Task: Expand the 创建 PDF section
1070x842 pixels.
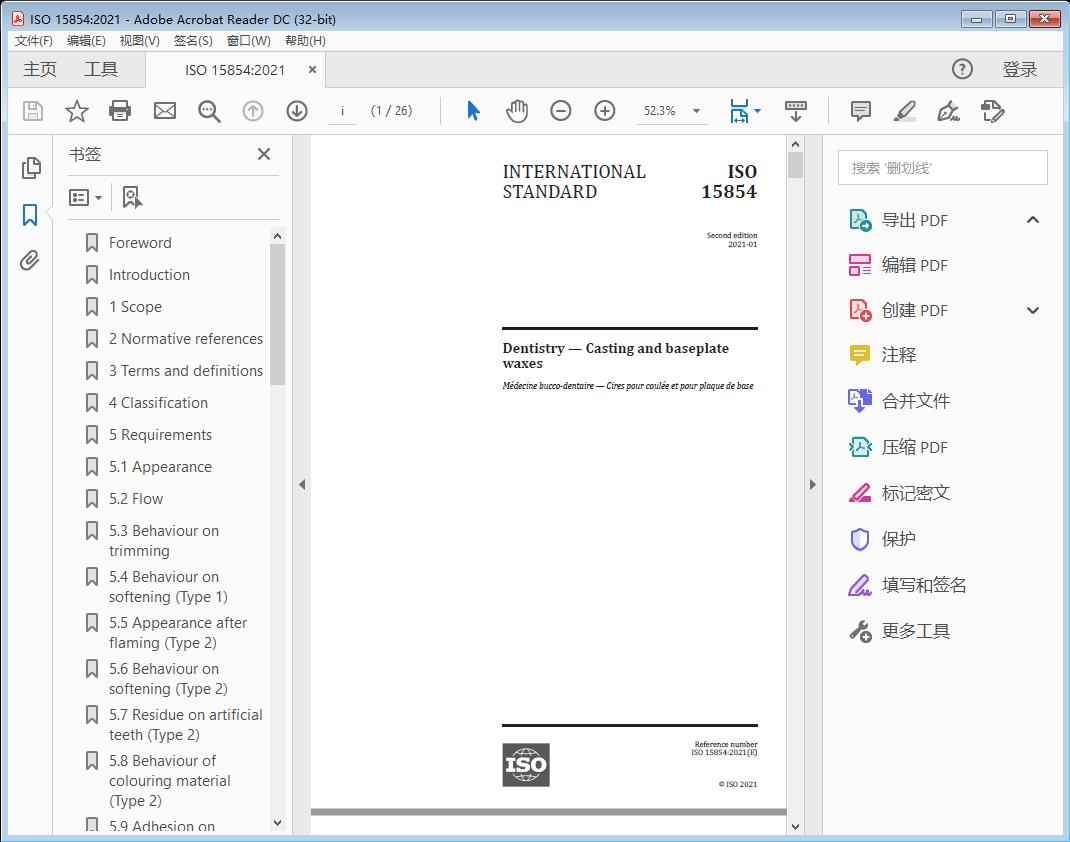Action: (x=1033, y=310)
